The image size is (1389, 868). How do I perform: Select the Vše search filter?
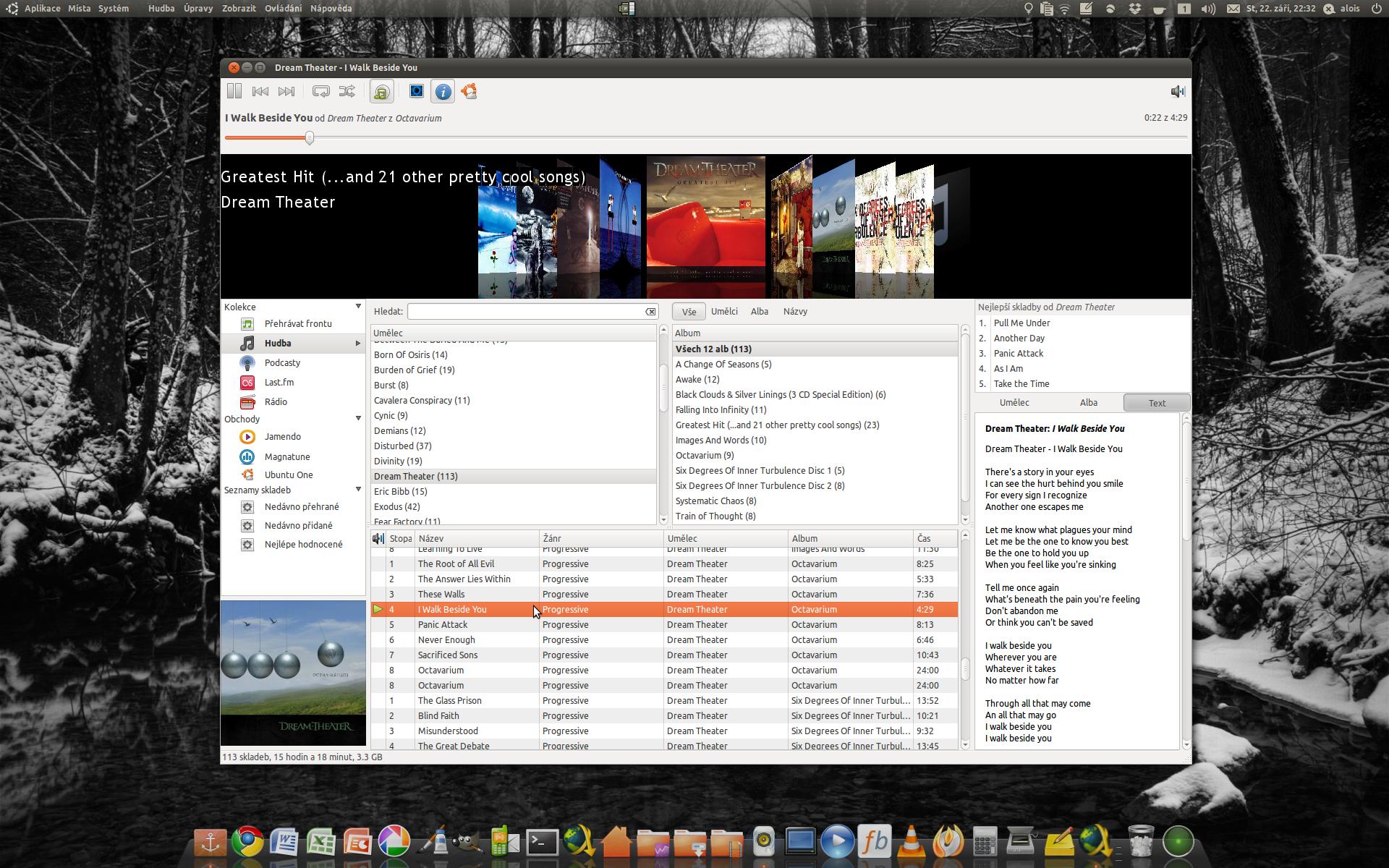point(689,312)
